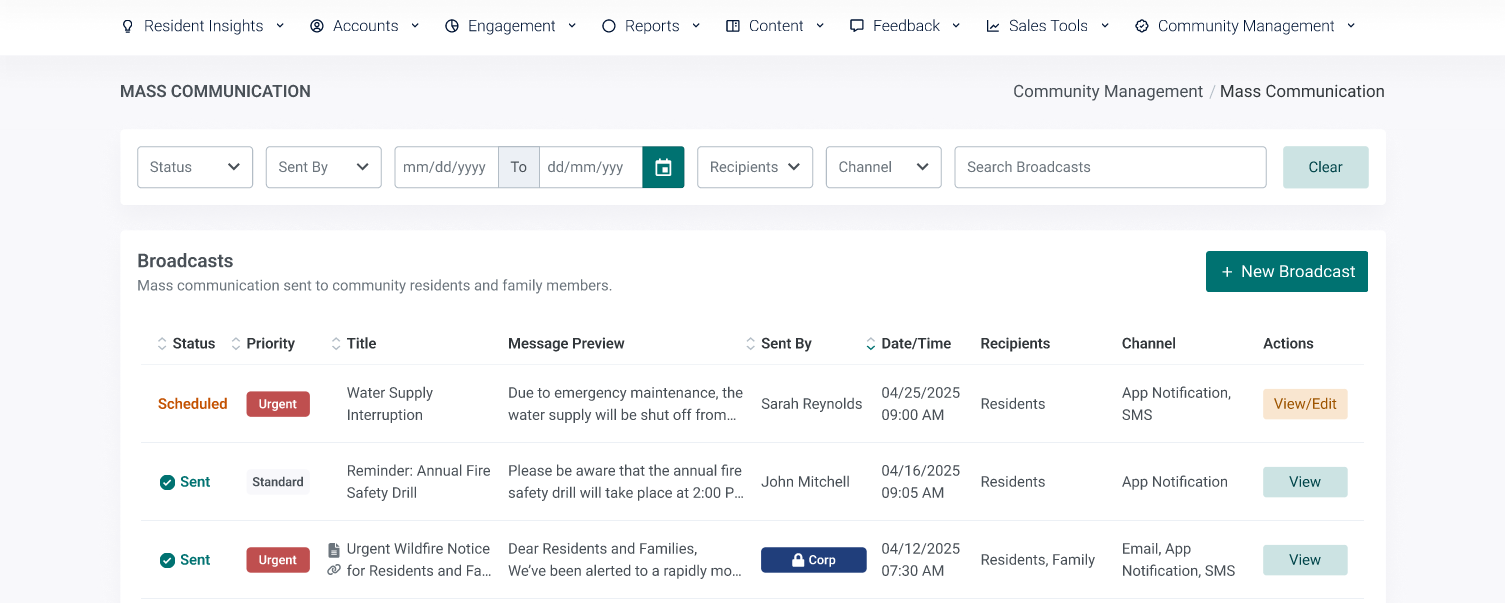
Task: Click Urgent badge on Wildfire Notice row
Action: click(278, 560)
